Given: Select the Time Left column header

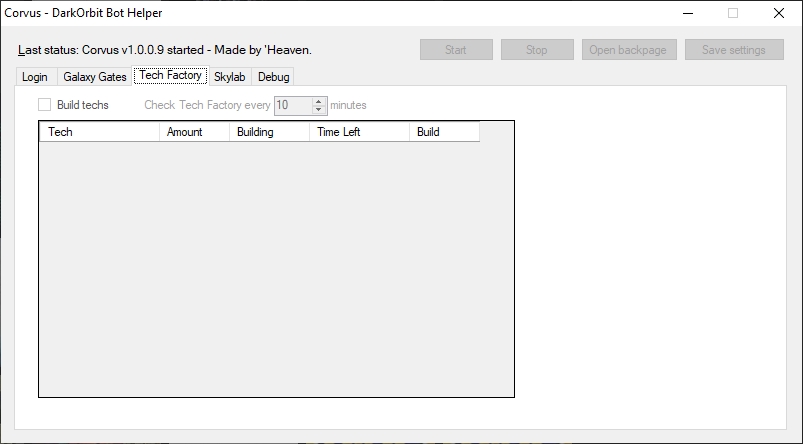Looking at the screenshot, I should click(x=360, y=132).
